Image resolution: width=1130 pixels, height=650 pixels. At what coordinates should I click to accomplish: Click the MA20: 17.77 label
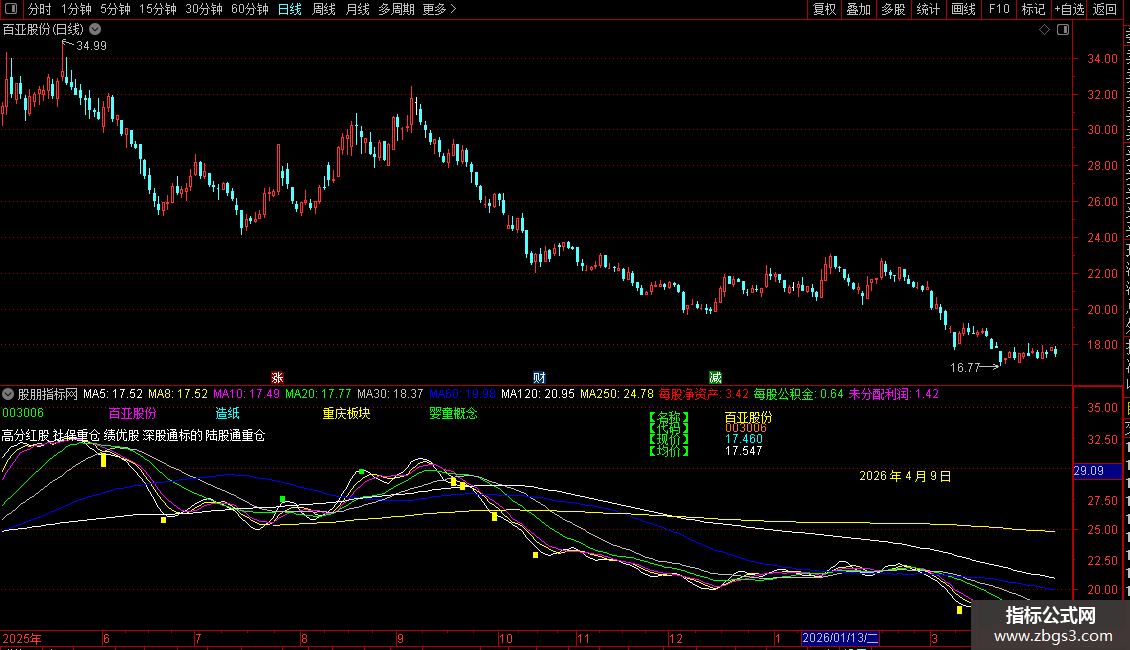[318, 394]
